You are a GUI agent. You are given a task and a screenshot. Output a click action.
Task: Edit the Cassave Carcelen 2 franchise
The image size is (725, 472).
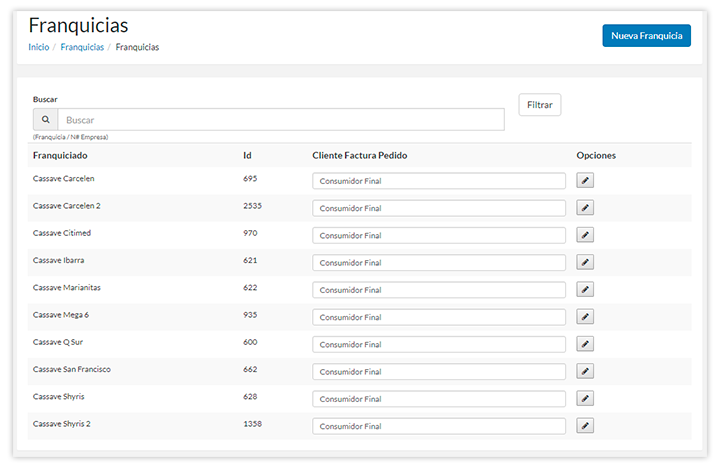586,208
